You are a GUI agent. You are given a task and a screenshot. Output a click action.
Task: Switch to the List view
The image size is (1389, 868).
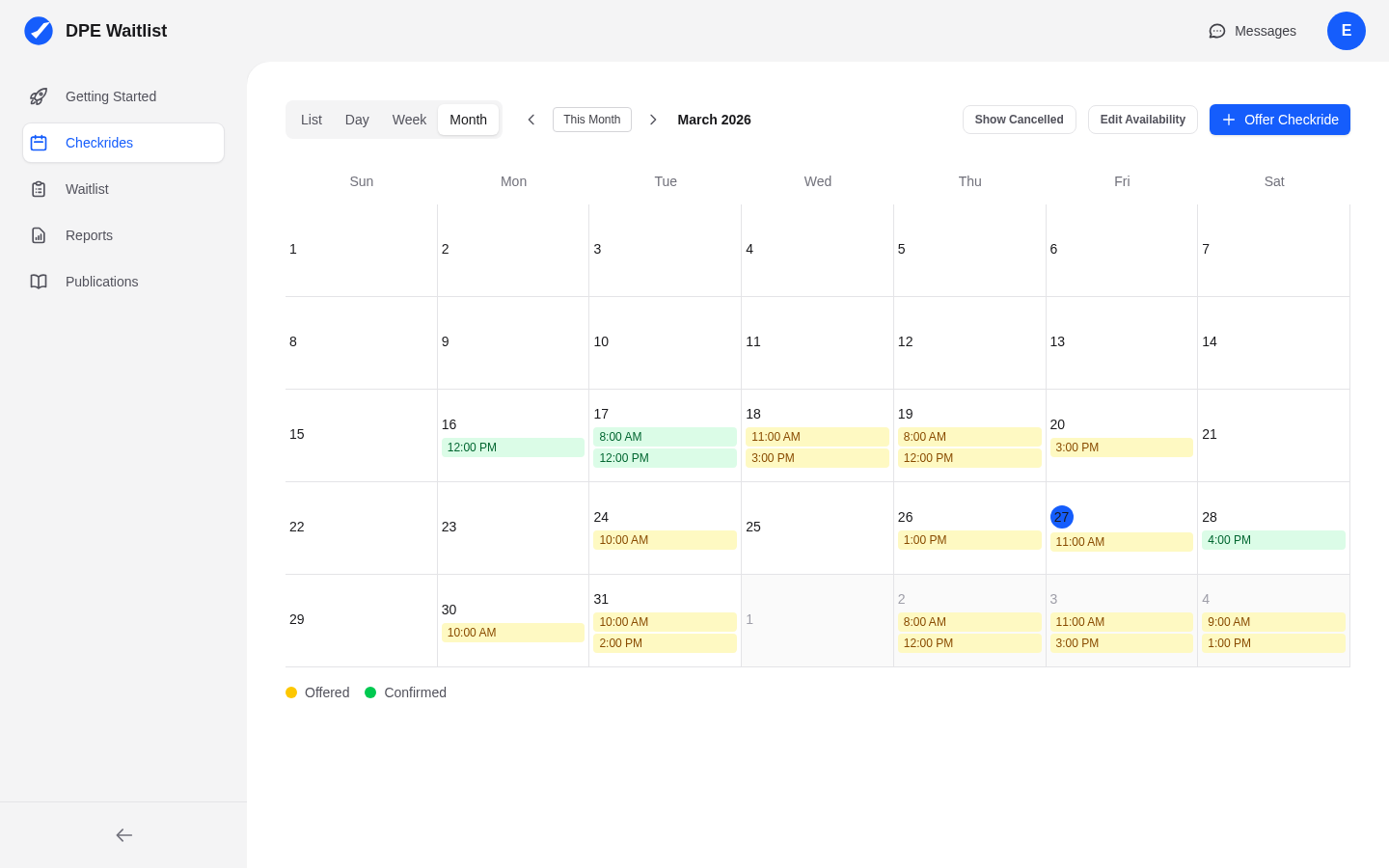coord(311,120)
